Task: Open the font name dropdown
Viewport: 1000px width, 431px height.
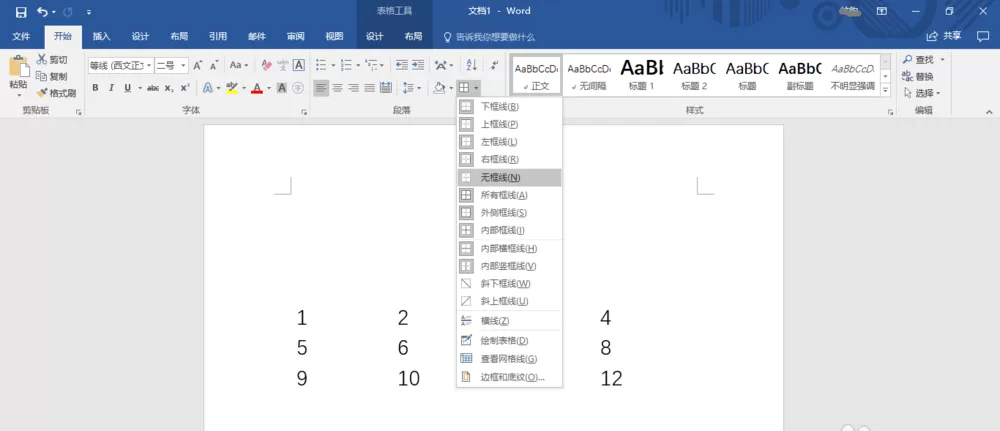Action: click(149, 65)
